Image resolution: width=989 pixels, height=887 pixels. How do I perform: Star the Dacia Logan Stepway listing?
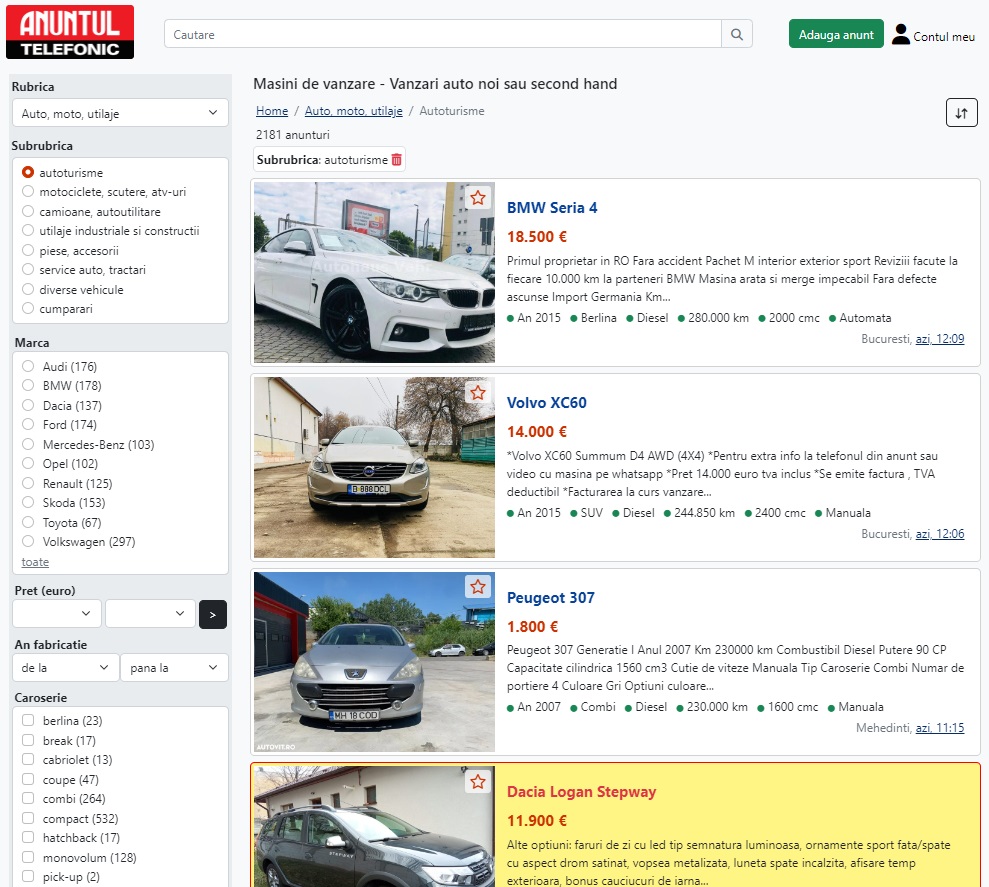click(478, 781)
